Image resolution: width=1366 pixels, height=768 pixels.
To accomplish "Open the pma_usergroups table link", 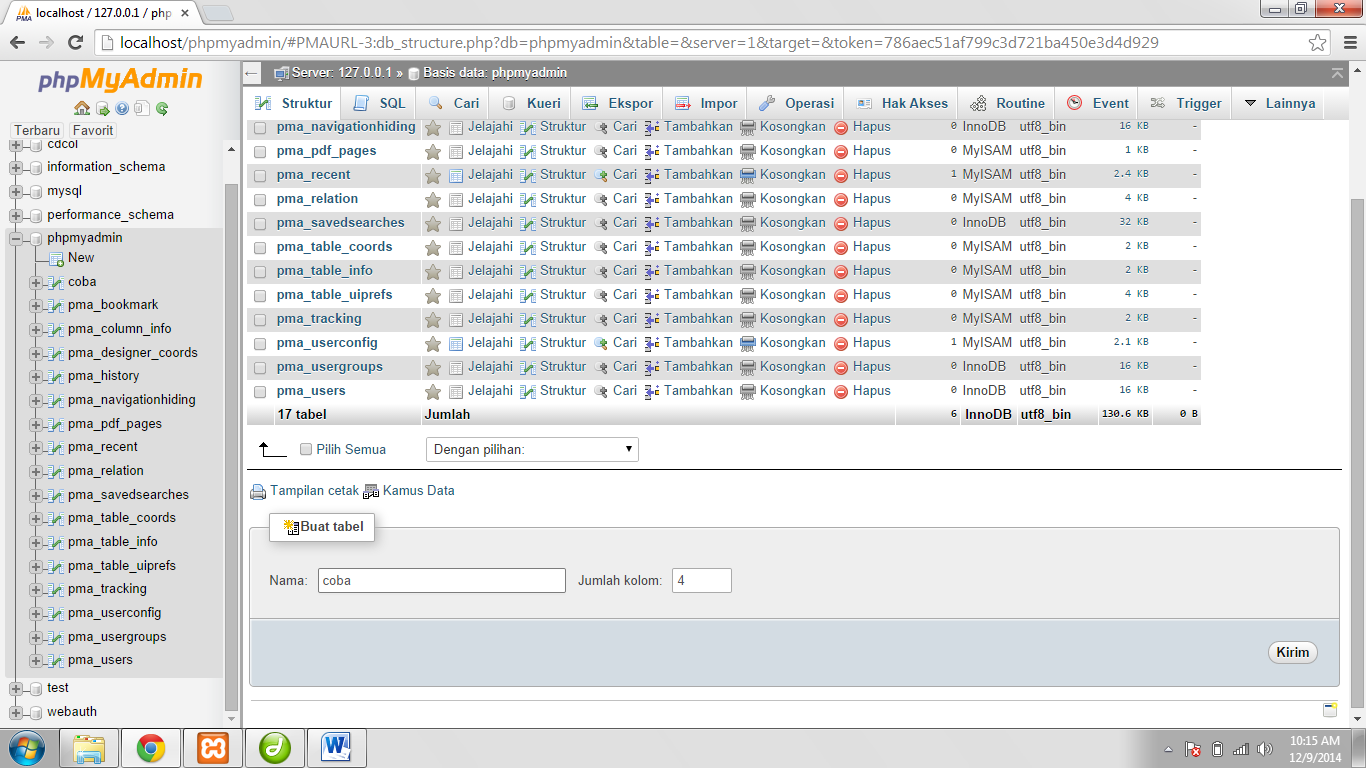I will tap(330, 367).
